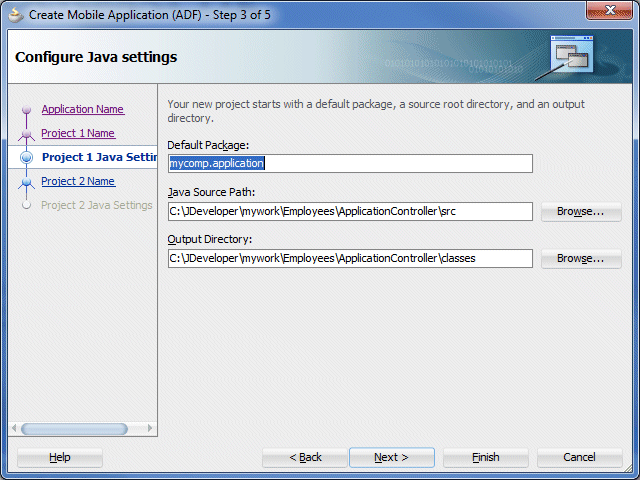640x480 pixels.
Task: Click the Application Name wizard step link
Action: click(x=83, y=109)
